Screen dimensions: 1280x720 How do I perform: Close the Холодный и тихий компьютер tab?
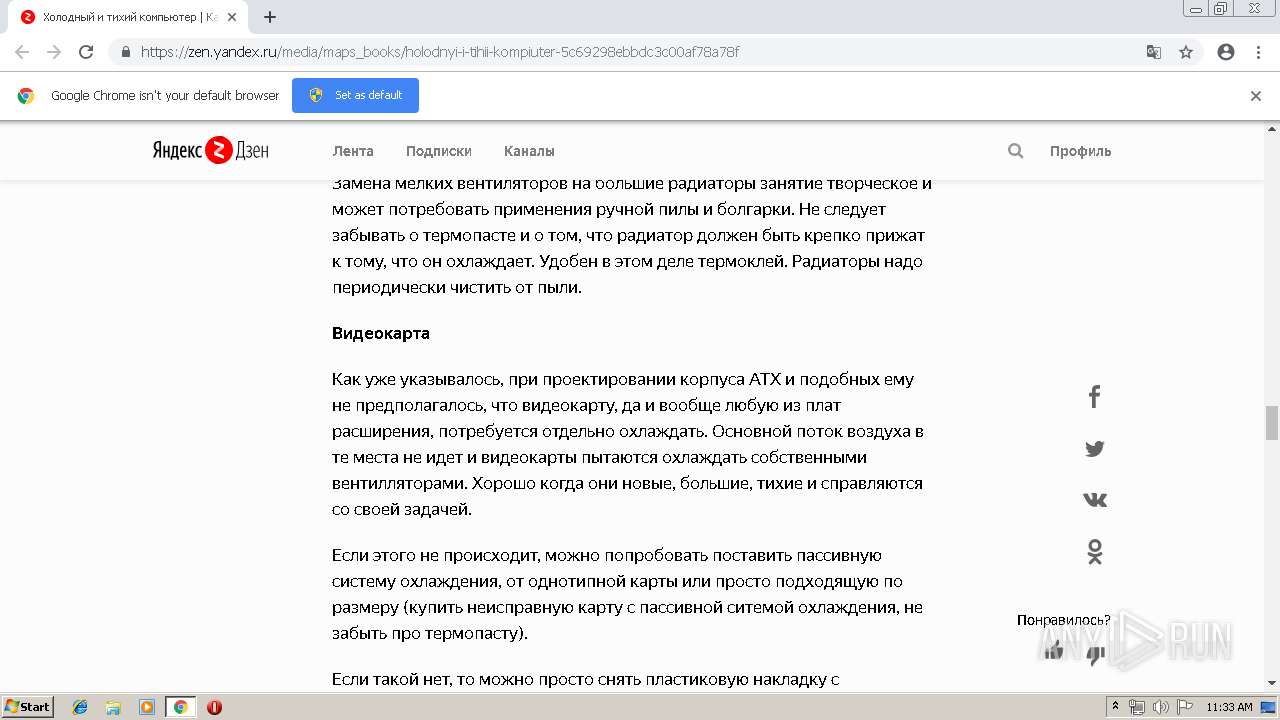pyautogui.click(x=232, y=17)
